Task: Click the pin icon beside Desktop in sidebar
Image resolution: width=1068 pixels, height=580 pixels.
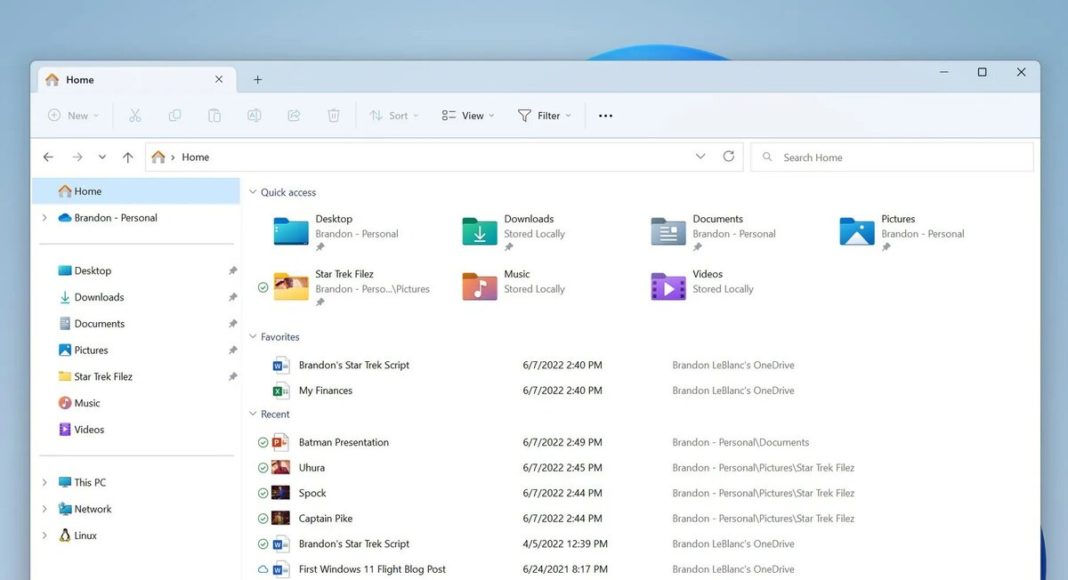Action: 232,271
